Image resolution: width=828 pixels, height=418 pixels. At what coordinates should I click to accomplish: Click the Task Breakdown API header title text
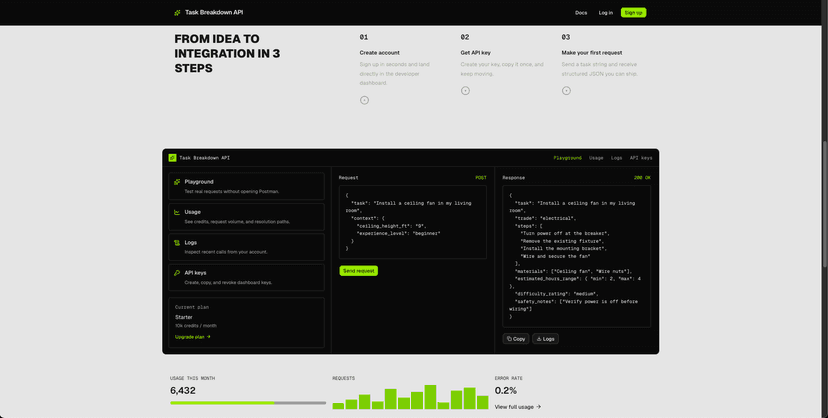[214, 13]
